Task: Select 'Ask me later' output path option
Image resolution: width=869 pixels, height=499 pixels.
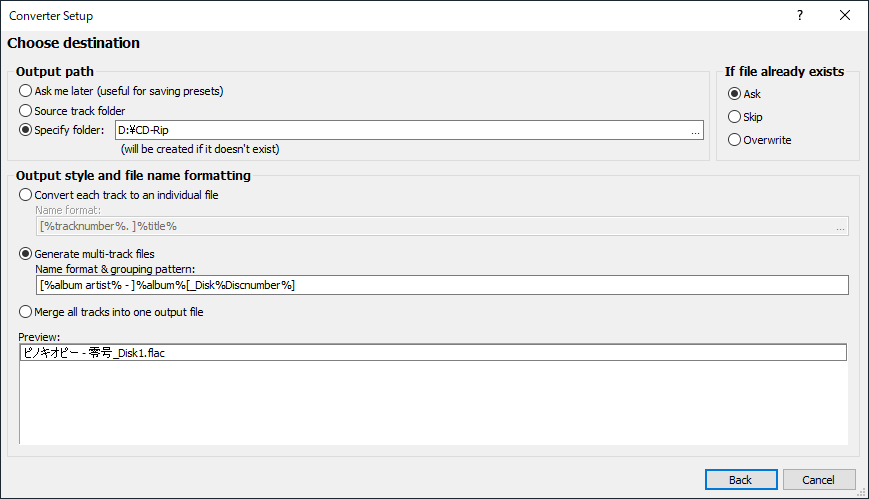Action: point(25,91)
